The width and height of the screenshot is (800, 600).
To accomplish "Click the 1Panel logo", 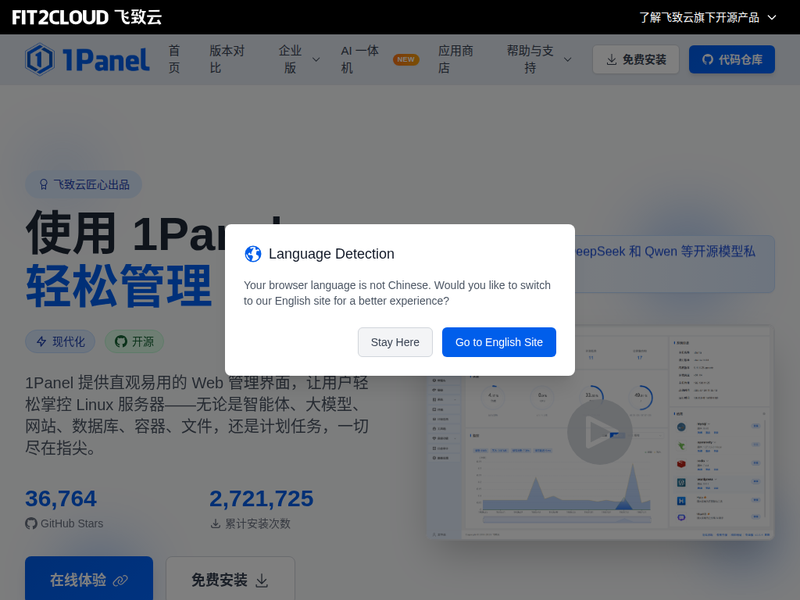I will [x=87, y=60].
